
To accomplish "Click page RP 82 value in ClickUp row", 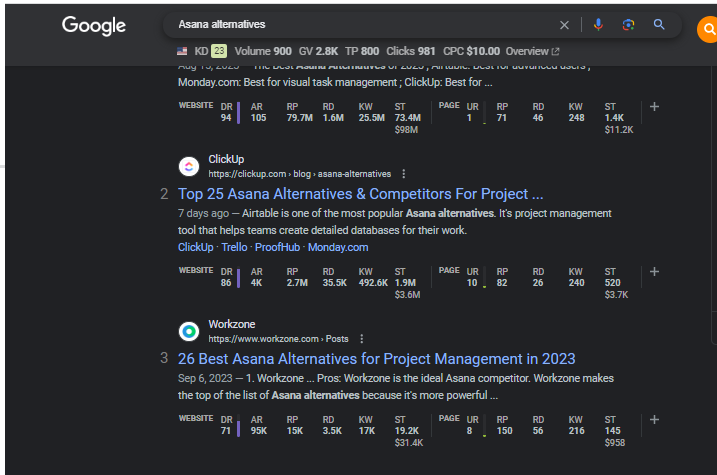I will [x=502, y=283].
